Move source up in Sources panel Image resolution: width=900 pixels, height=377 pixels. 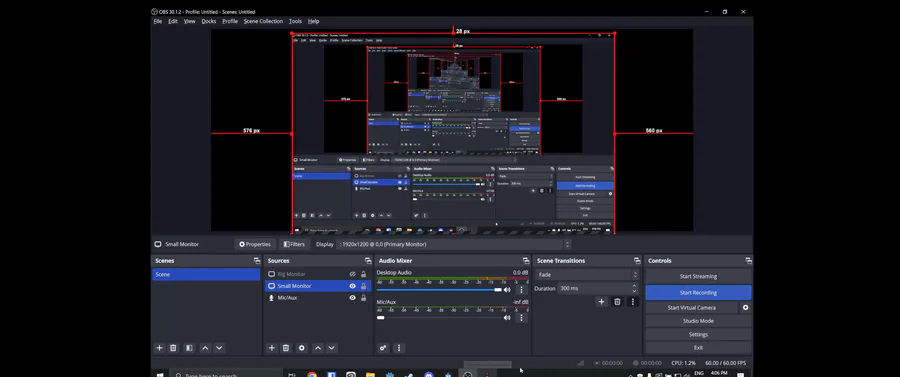[317, 348]
